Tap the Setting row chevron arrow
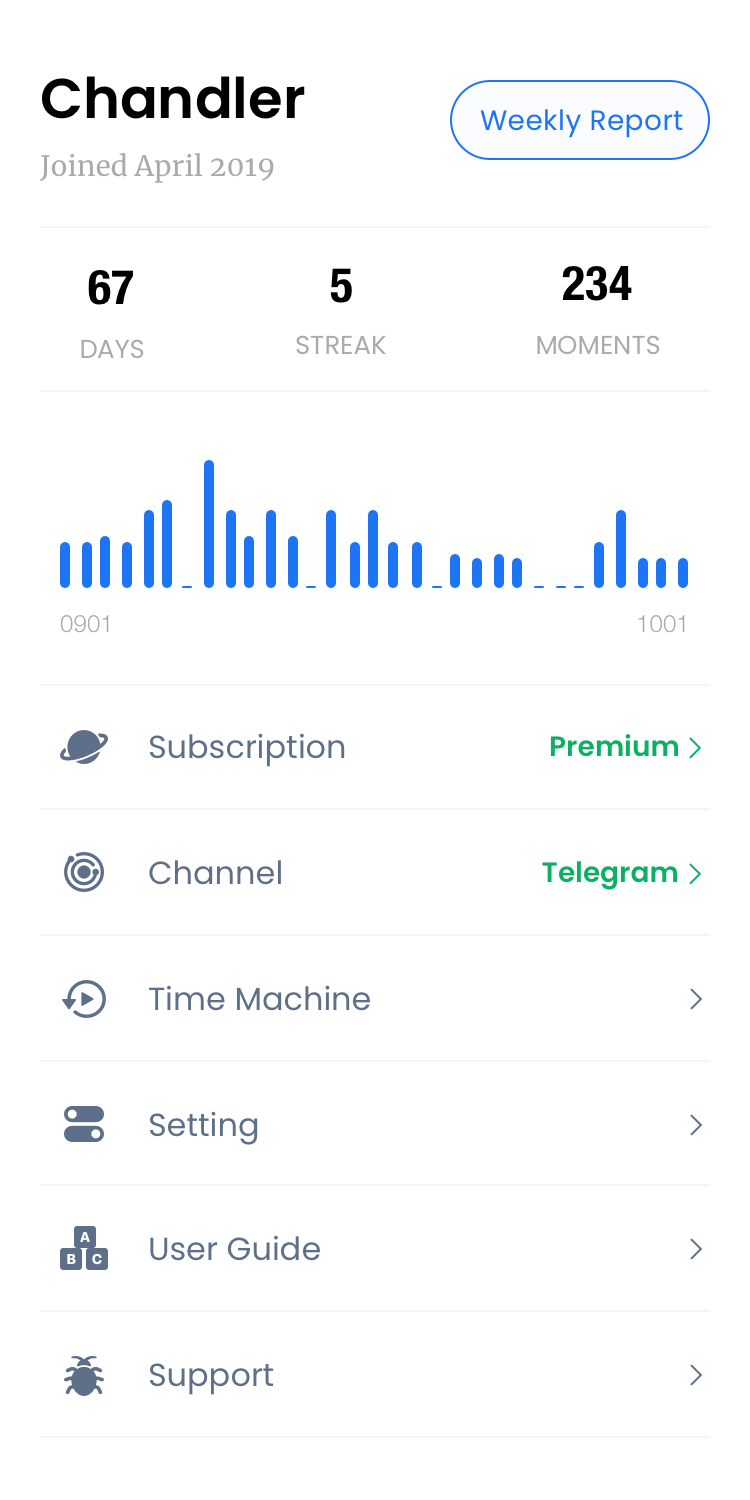This screenshot has width=750, height=1500. coord(696,1125)
